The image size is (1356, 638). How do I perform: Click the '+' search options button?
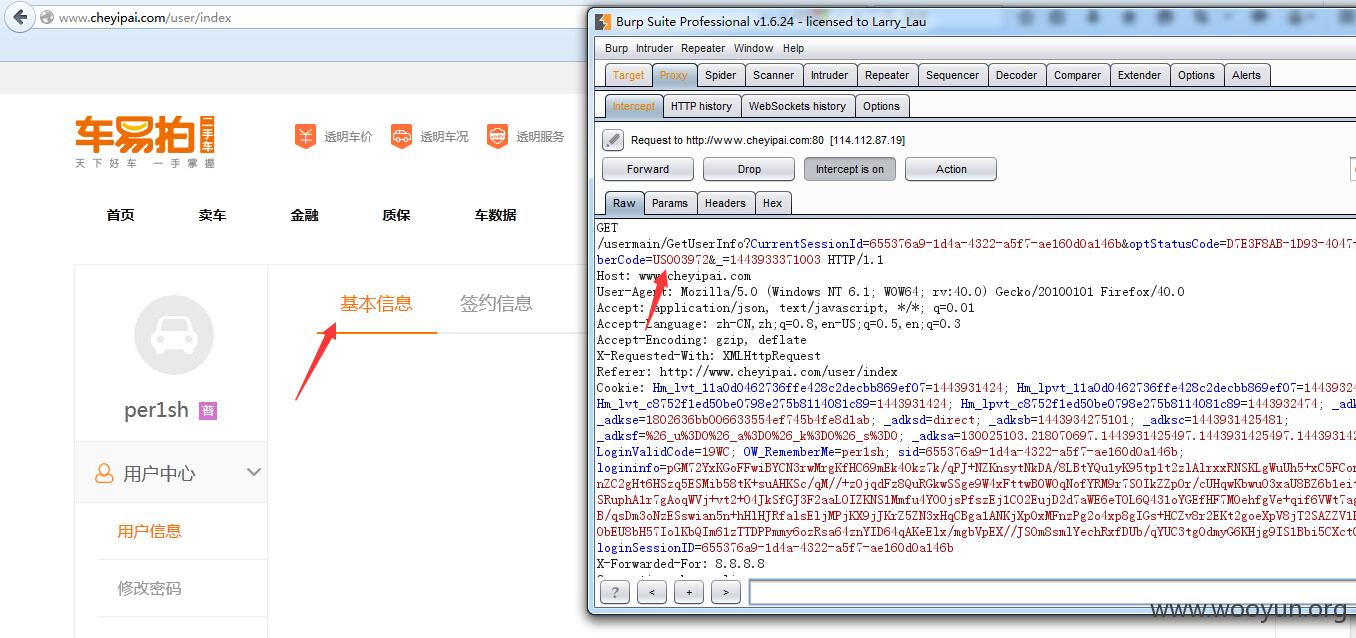689,592
